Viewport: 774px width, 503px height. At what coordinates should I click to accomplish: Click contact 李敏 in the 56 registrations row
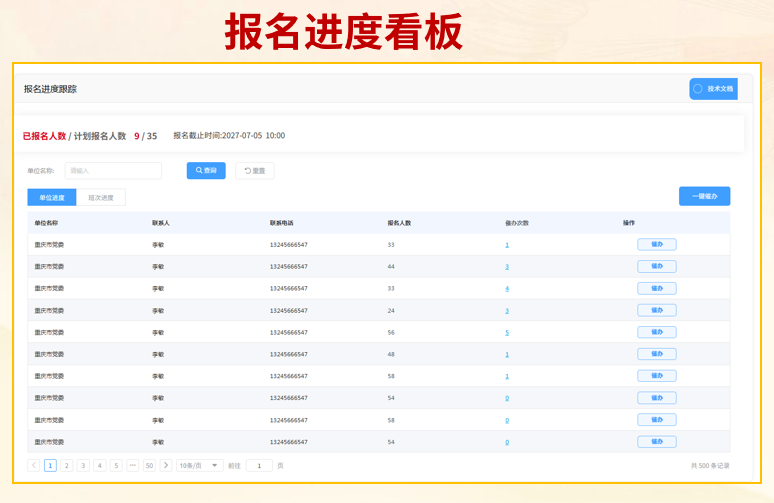tap(158, 333)
